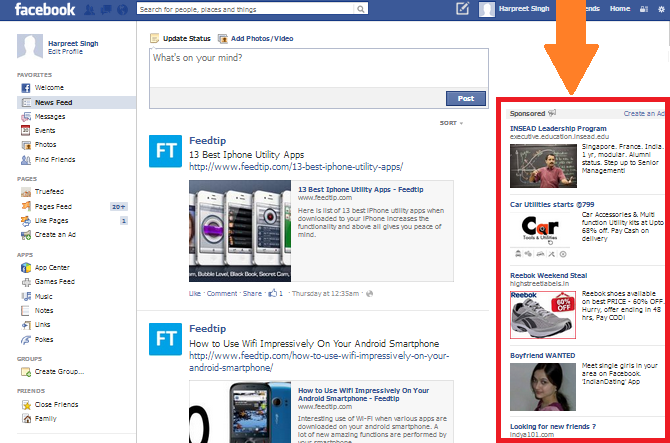Open Car Utilities starts @799 ad
The height and width of the screenshot is (443, 670).
[552, 205]
